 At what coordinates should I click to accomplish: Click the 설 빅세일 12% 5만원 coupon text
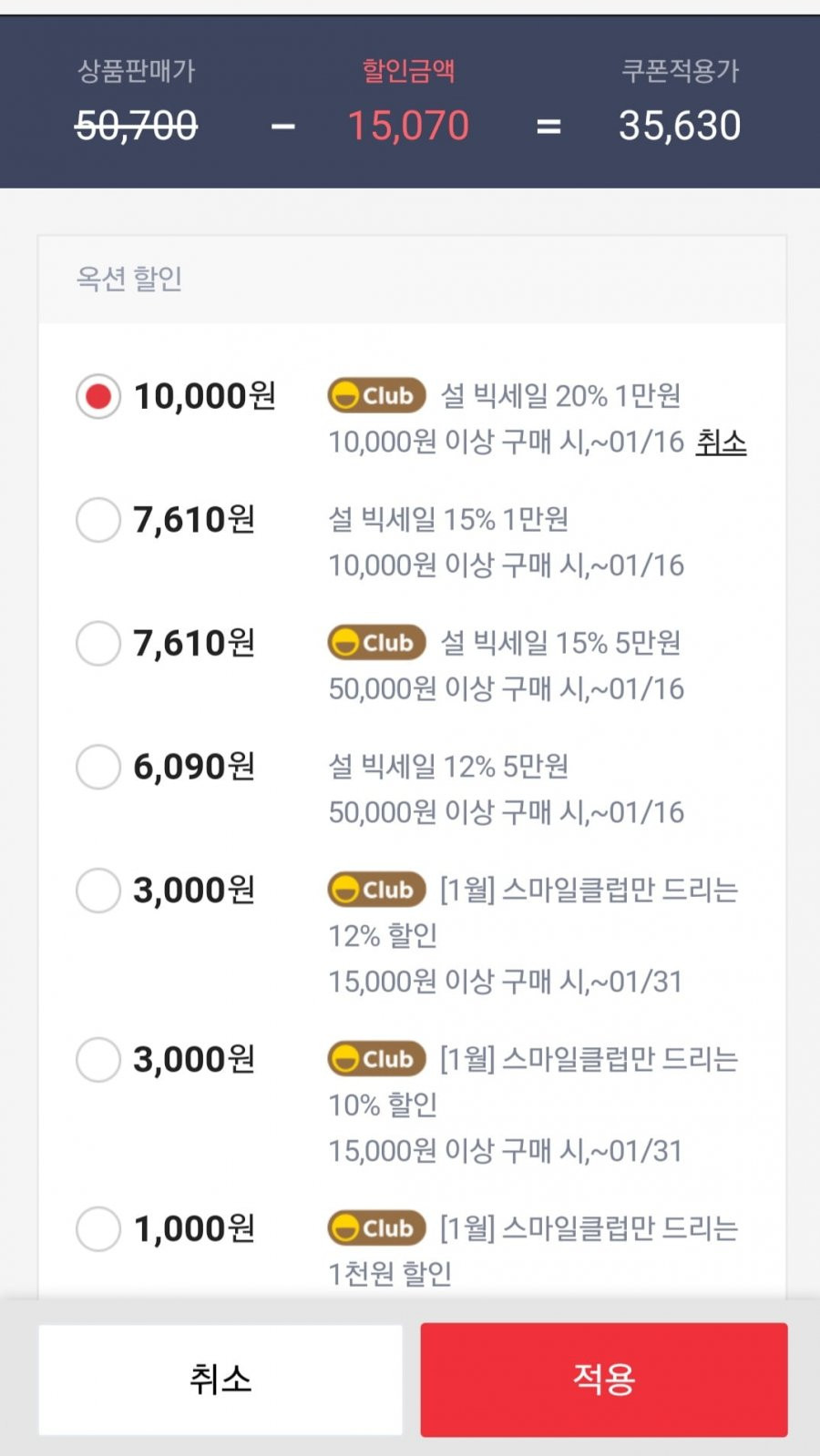pyautogui.click(x=448, y=767)
